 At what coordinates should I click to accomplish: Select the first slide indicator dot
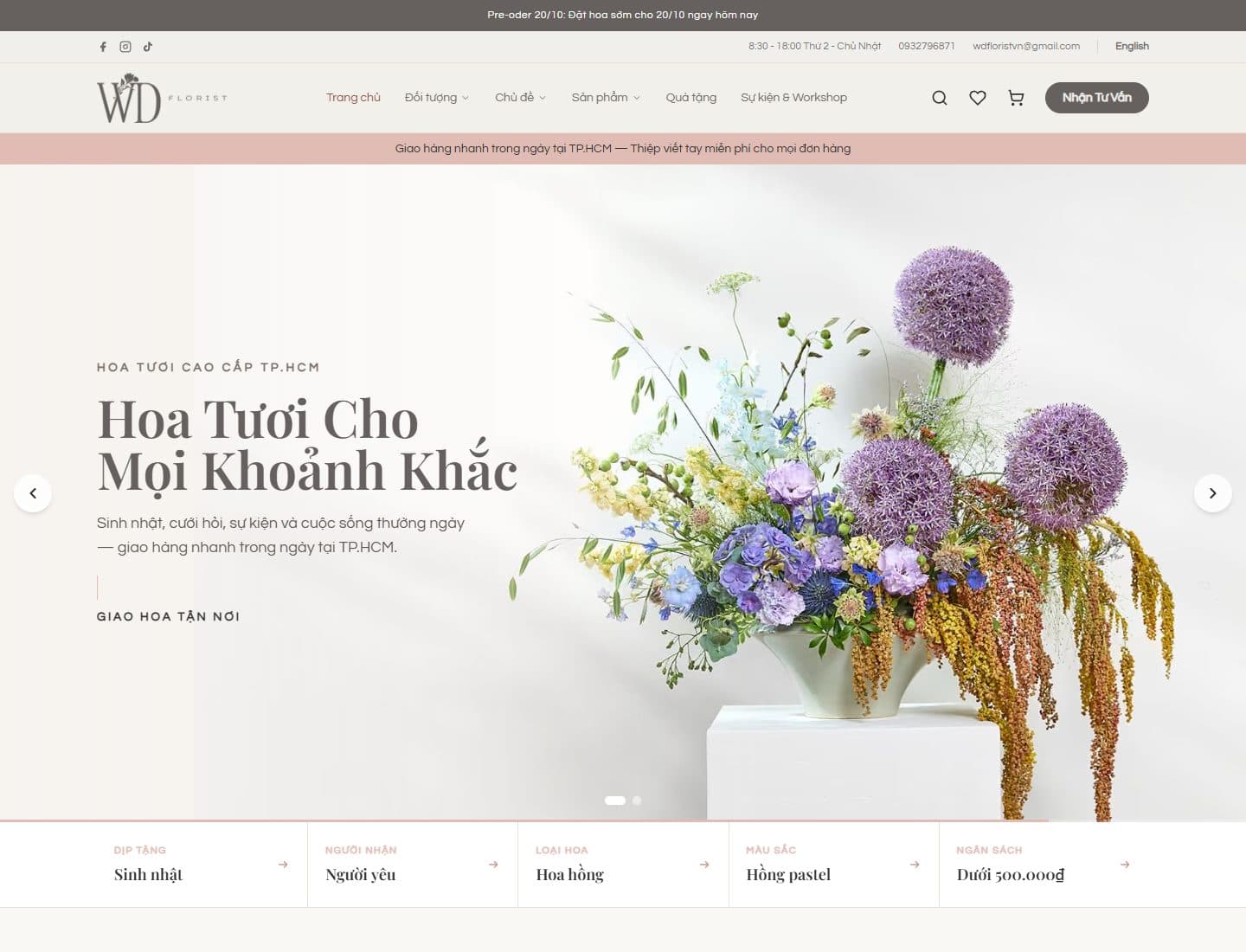click(x=614, y=801)
